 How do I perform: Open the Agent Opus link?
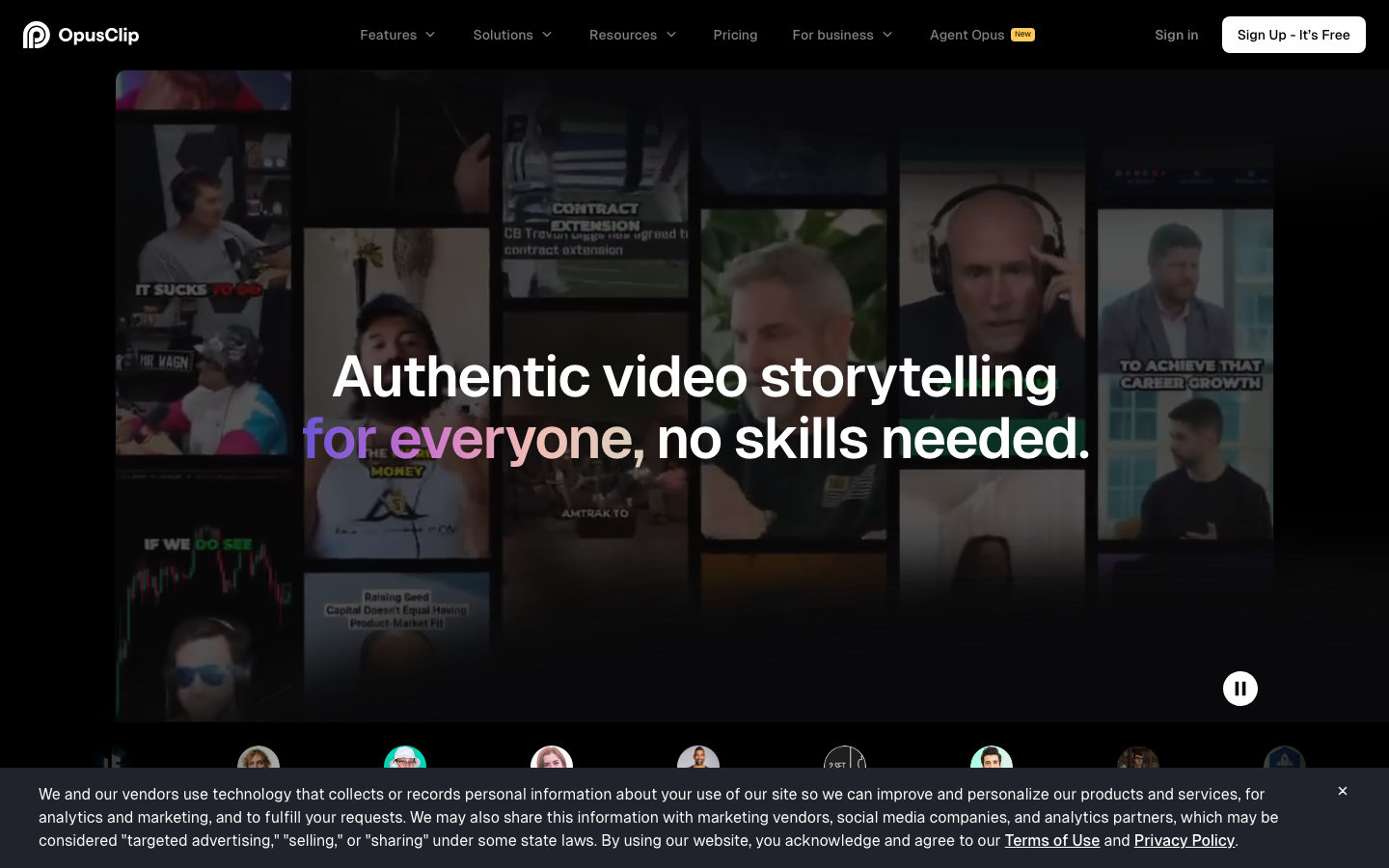[982, 35]
